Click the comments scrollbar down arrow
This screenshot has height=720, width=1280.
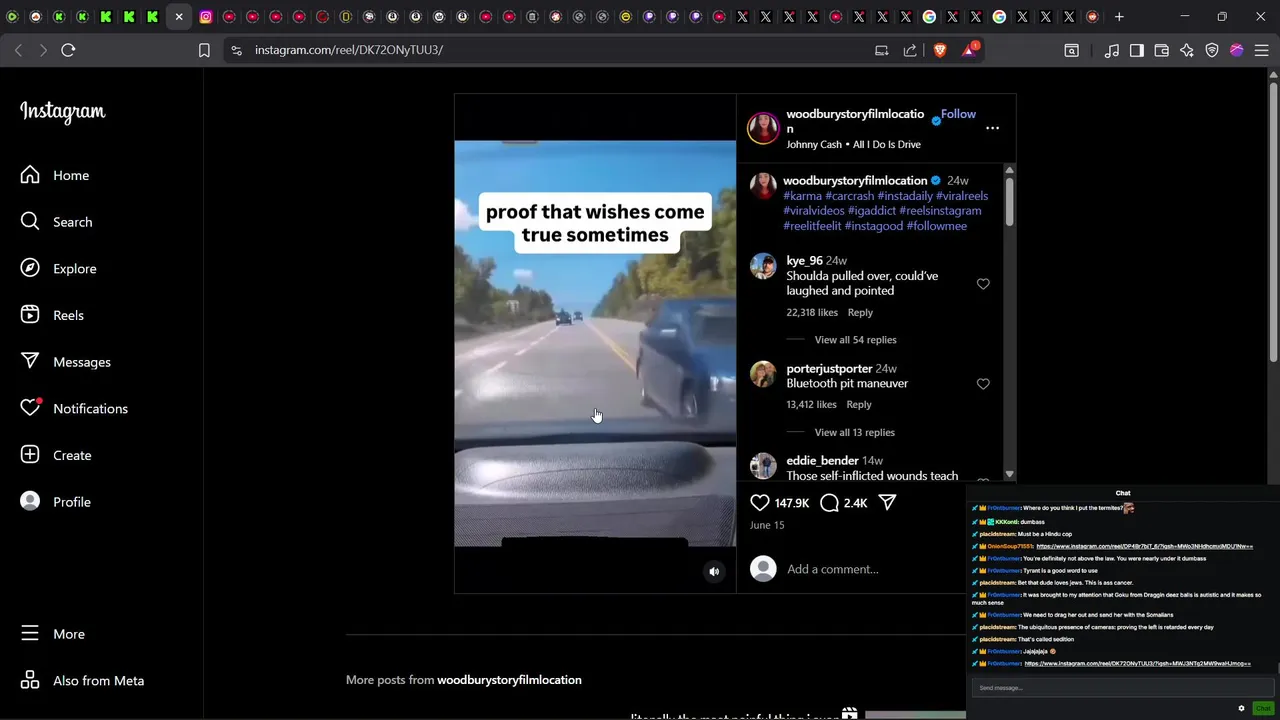pyautogui.click(x=1009, y=475)
